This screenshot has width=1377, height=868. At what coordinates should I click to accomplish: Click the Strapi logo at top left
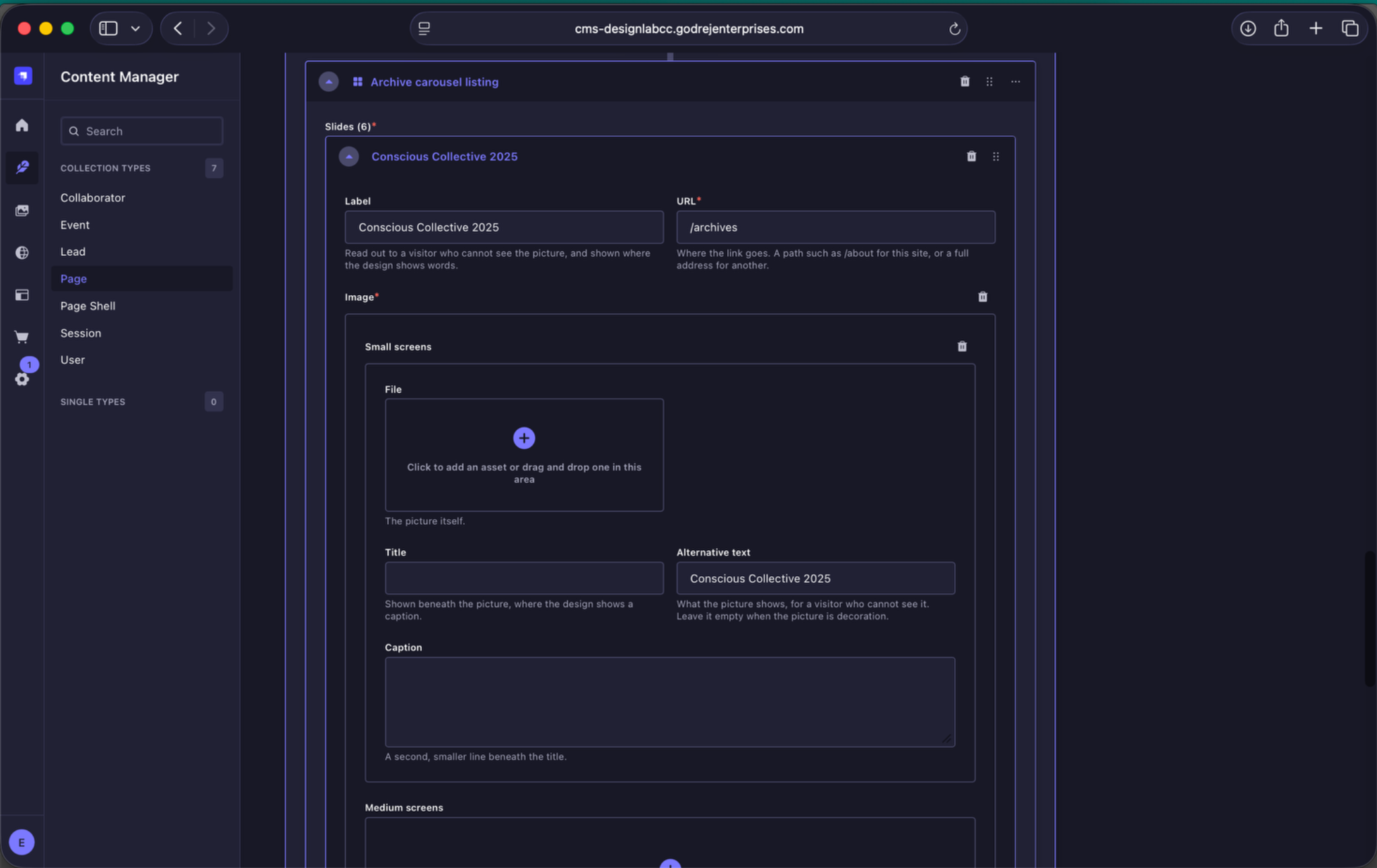pyautogui.click(x=23, y=76)
